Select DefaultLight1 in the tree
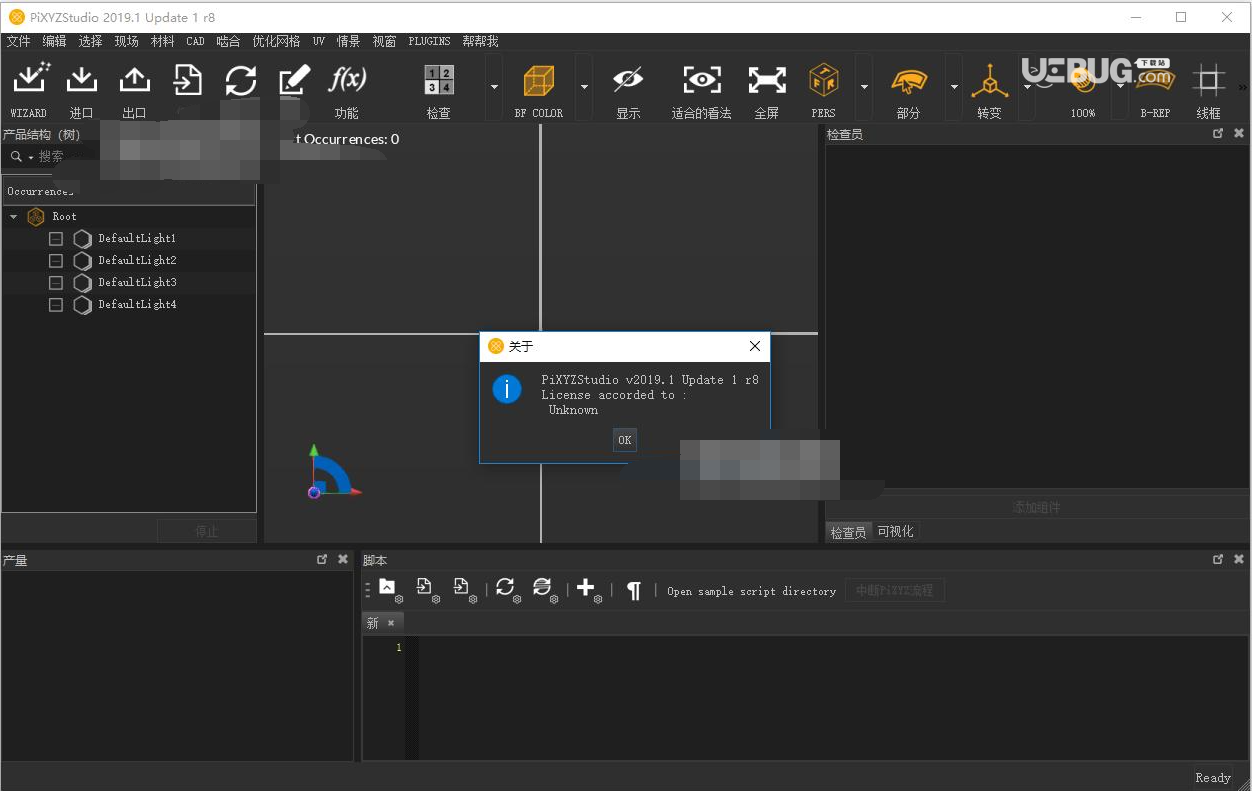 [137, 239]
